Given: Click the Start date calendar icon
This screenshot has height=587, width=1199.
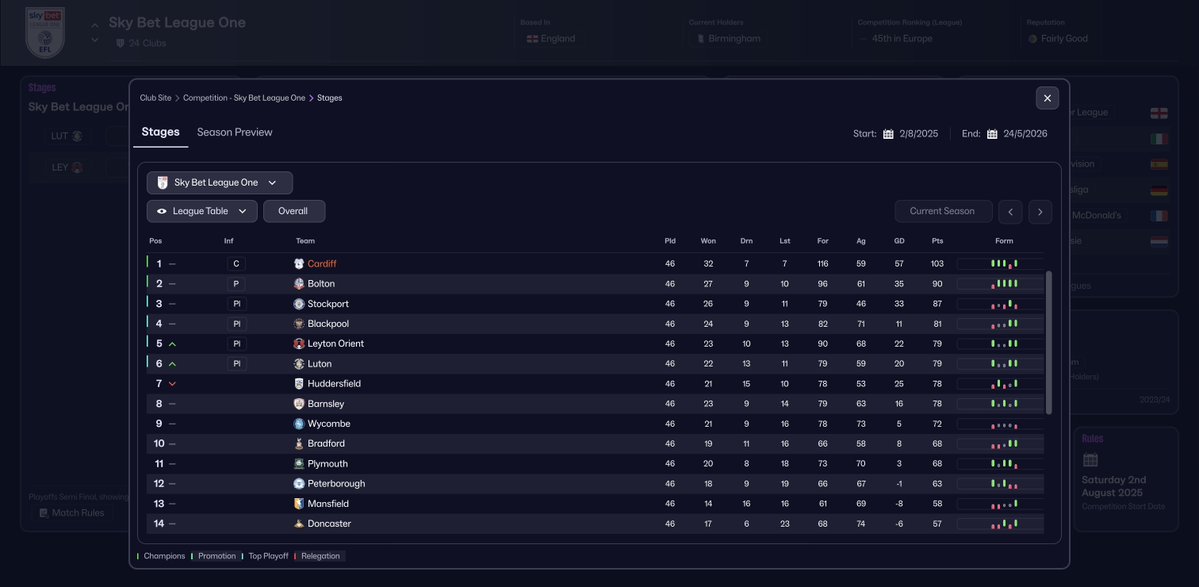Looking at the screenshot, I should click(888, 134).
